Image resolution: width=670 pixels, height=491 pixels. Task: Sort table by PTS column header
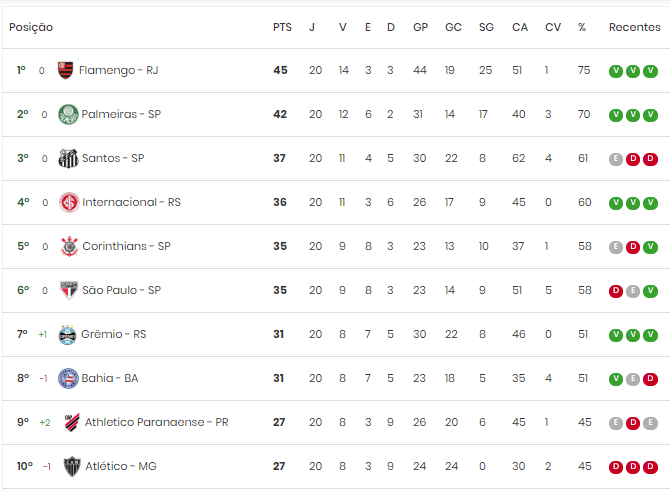pos(282,27)
